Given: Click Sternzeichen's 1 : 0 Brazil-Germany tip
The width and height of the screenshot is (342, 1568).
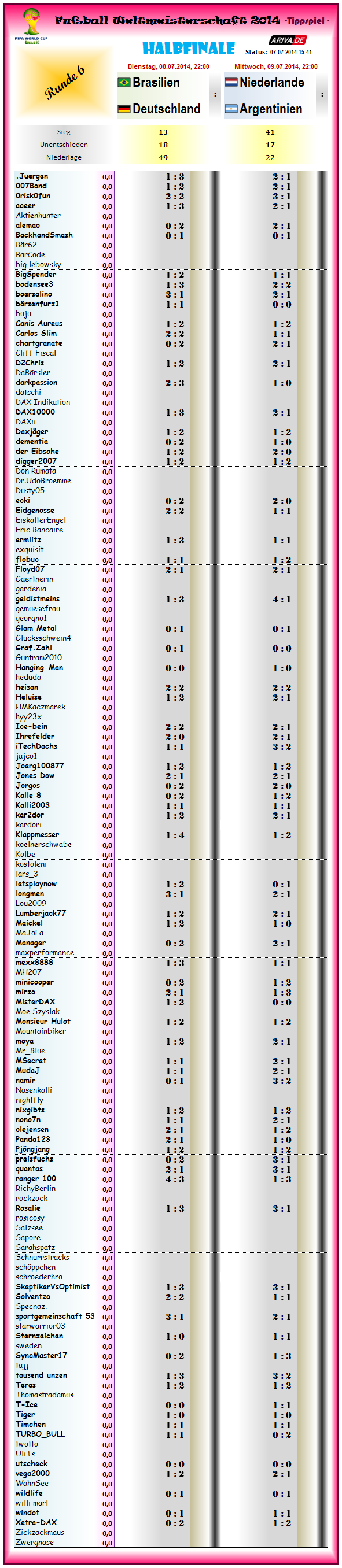Looking at the screenshot, I should 175,1336.
